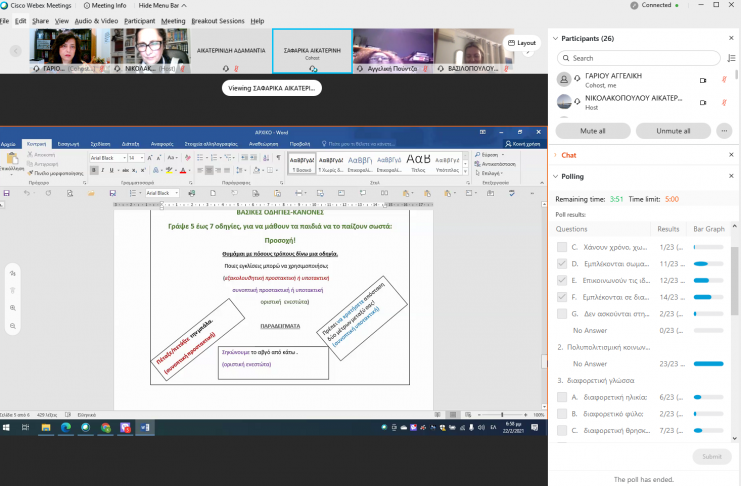The image size is (741, 486).
Task: Click camera icon for ΓΑΡΙΟΥ ΑΓΓΕΛΙΚΗ
Action: click(x=702, y=79)
